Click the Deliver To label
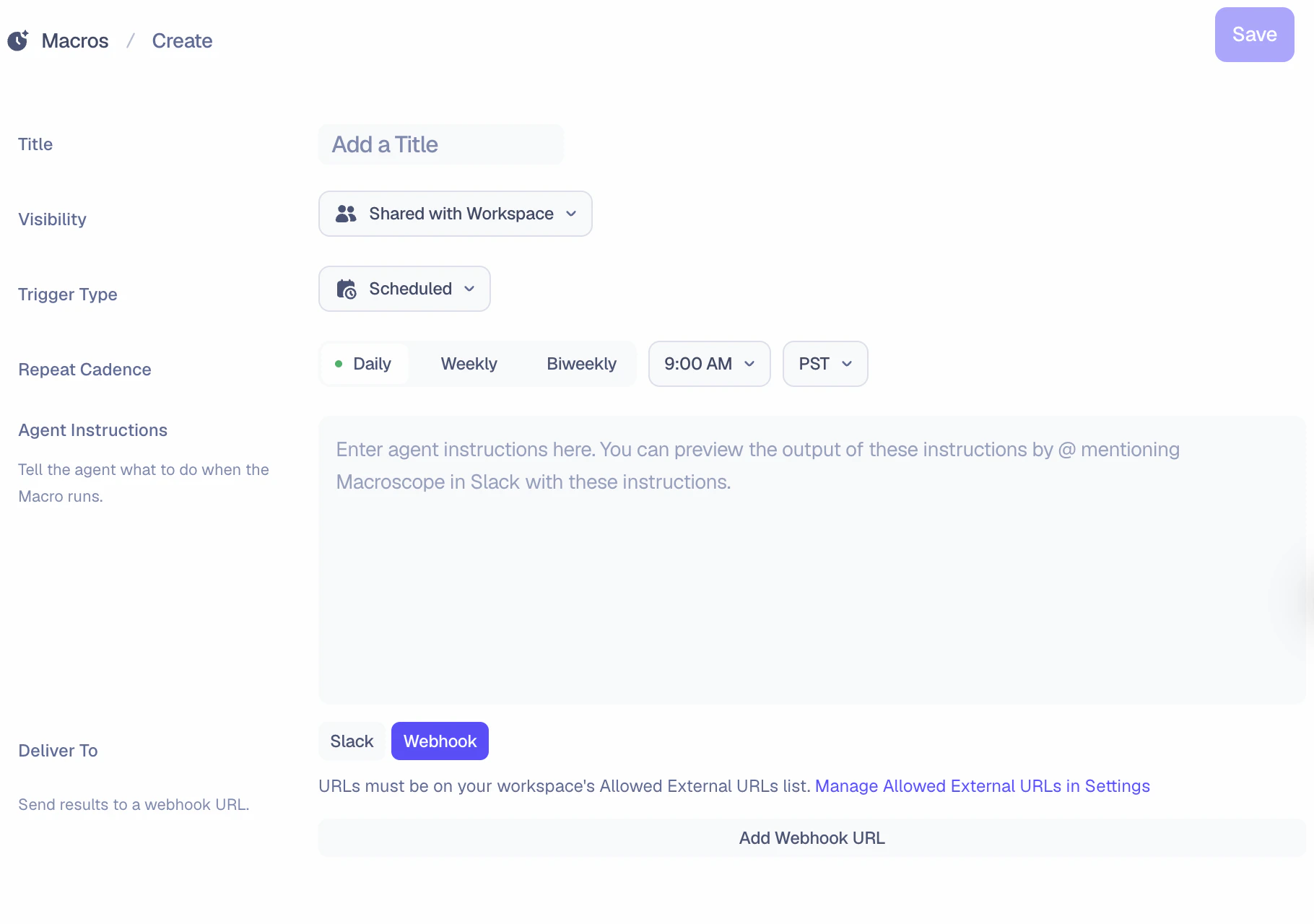 point(58,751)
